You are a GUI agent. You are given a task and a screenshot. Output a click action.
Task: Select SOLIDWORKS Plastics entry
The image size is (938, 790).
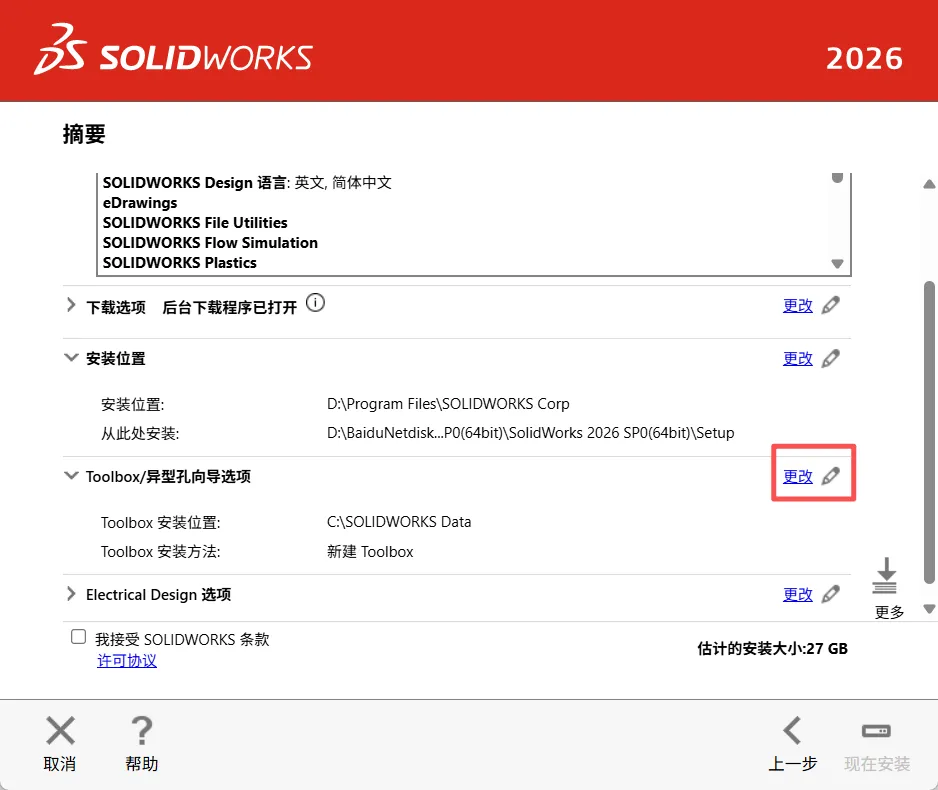[179, 263]
